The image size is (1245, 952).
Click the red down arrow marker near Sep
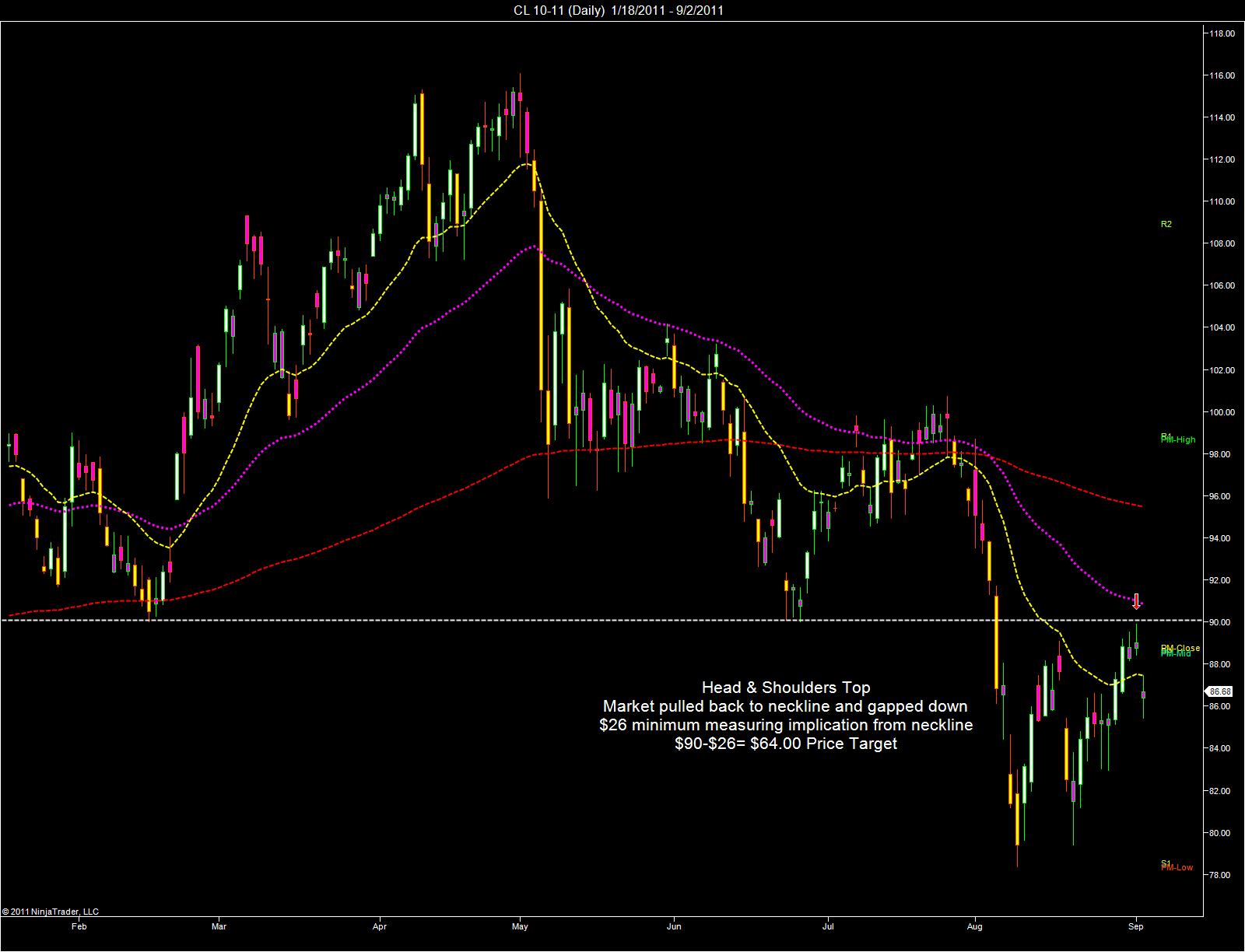pos(1136,601)
